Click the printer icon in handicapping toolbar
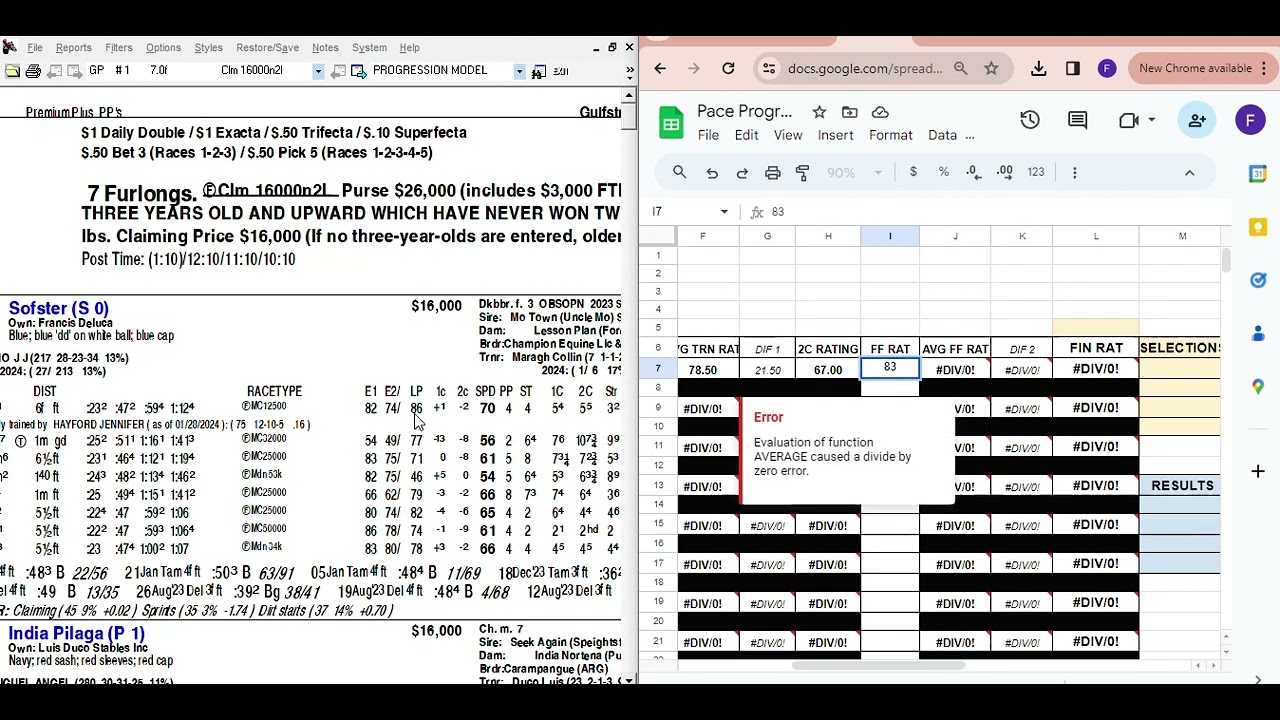Image resolution: width=1280 pixels, height=720 pixels. tap(33, 71)
